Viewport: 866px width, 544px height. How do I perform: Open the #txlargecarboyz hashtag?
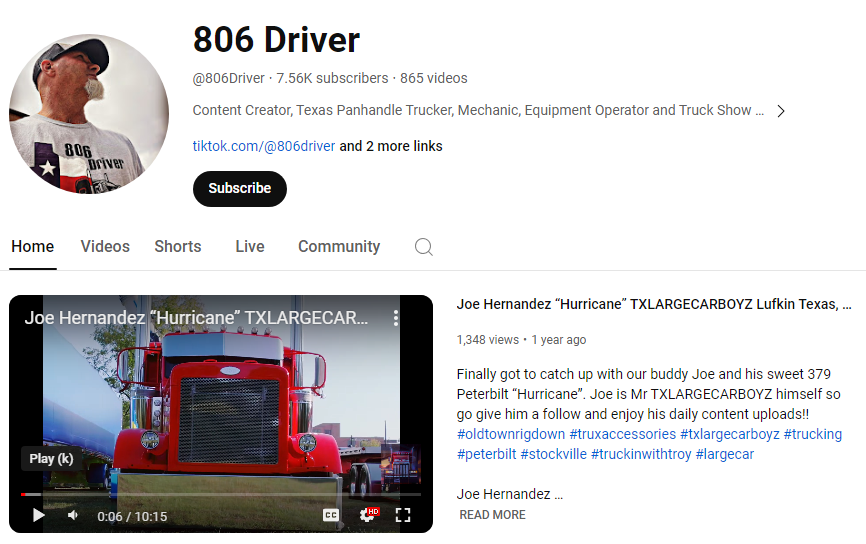point(730,434)
